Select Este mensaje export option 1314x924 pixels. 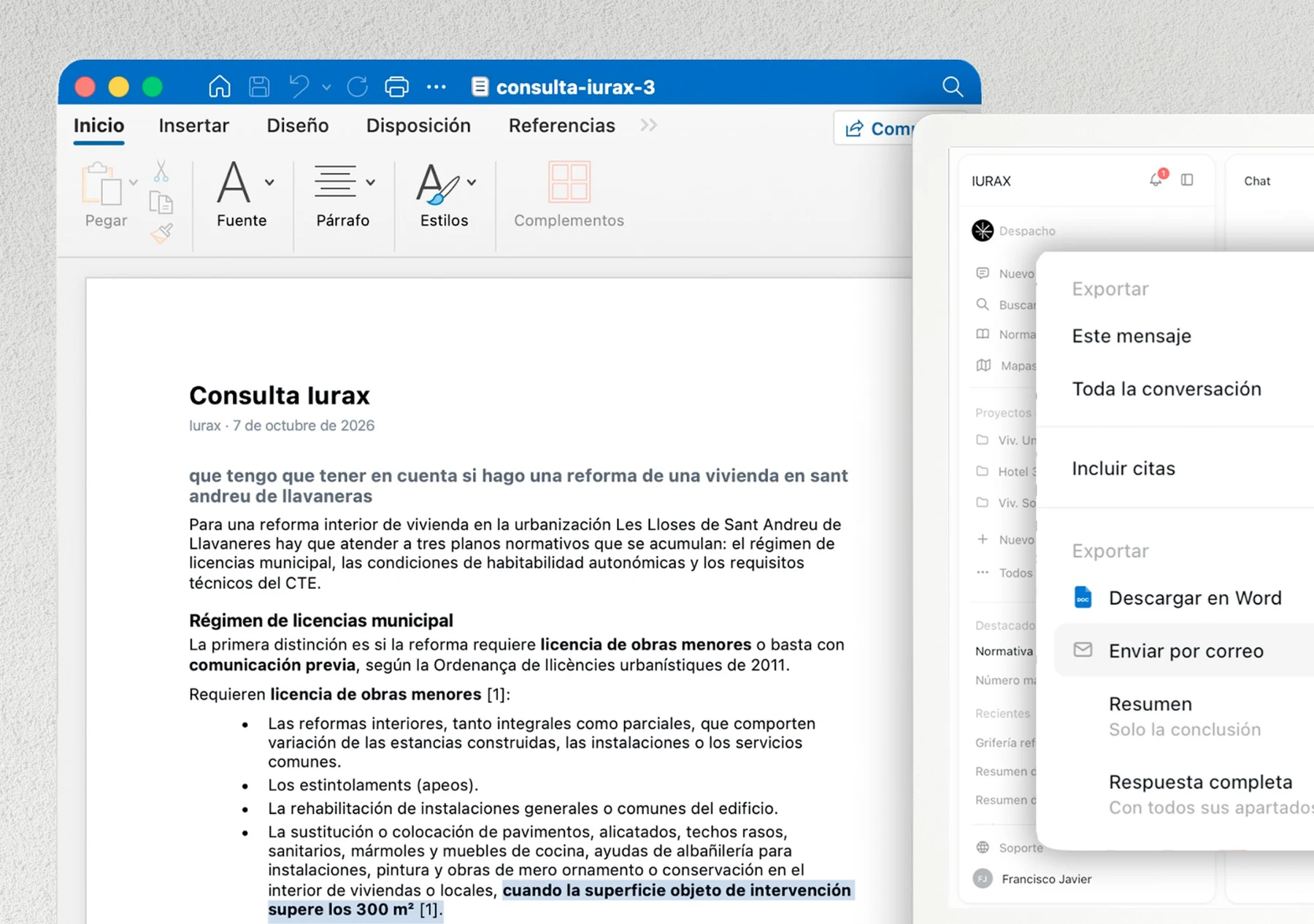tap(1131, 336)
